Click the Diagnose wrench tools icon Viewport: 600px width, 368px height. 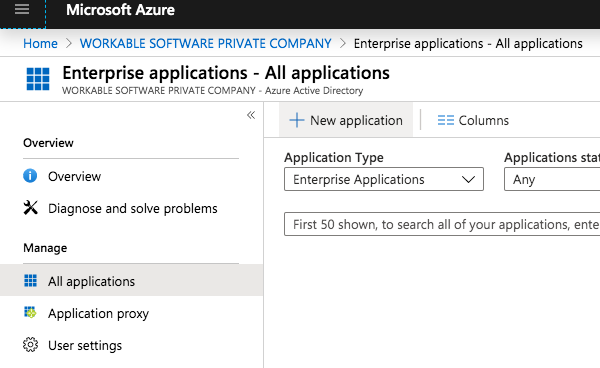click(x=31, y=208)
